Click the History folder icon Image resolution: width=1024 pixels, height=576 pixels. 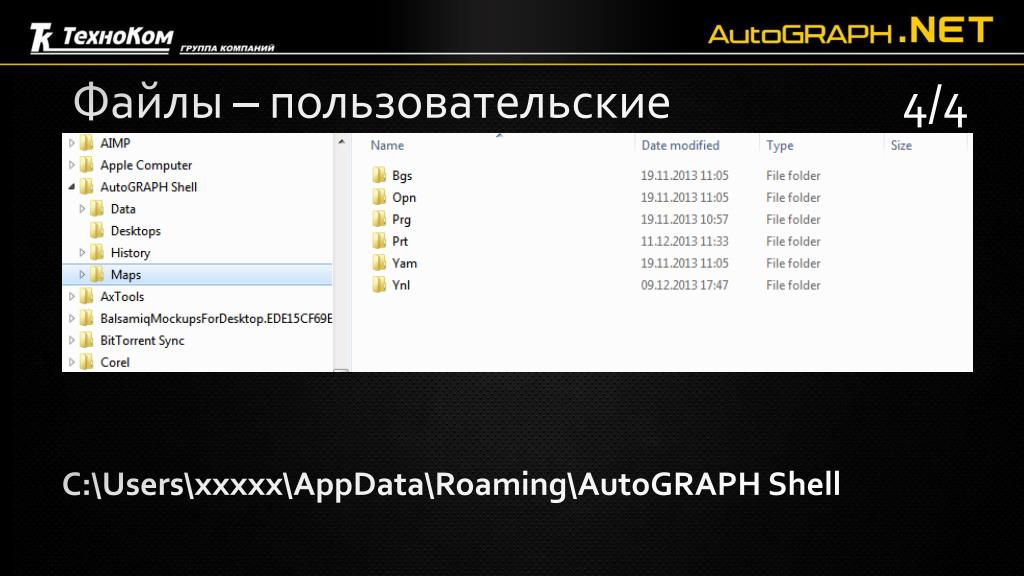97,253
